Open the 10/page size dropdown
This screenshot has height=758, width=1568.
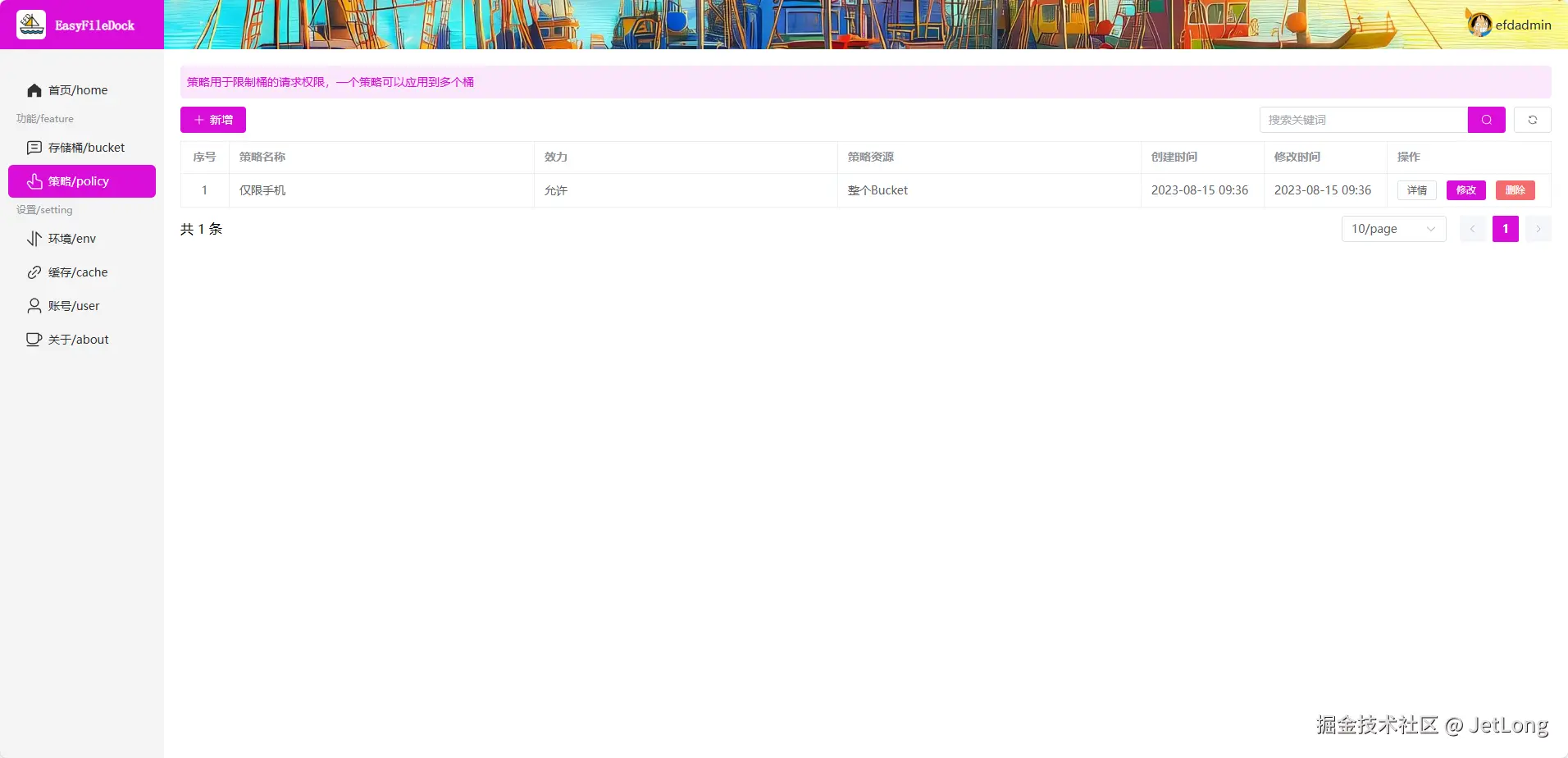coord(1394,229)
